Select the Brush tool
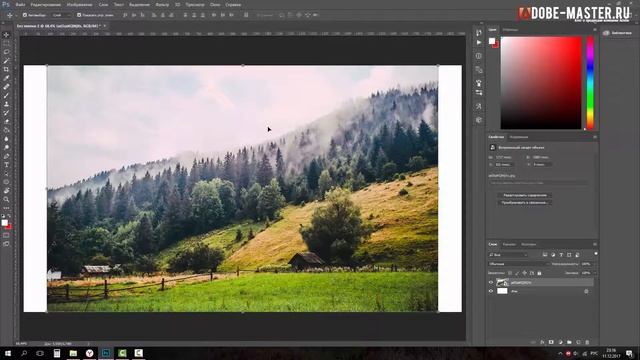The image size is (640, 360). click(6, 96)
